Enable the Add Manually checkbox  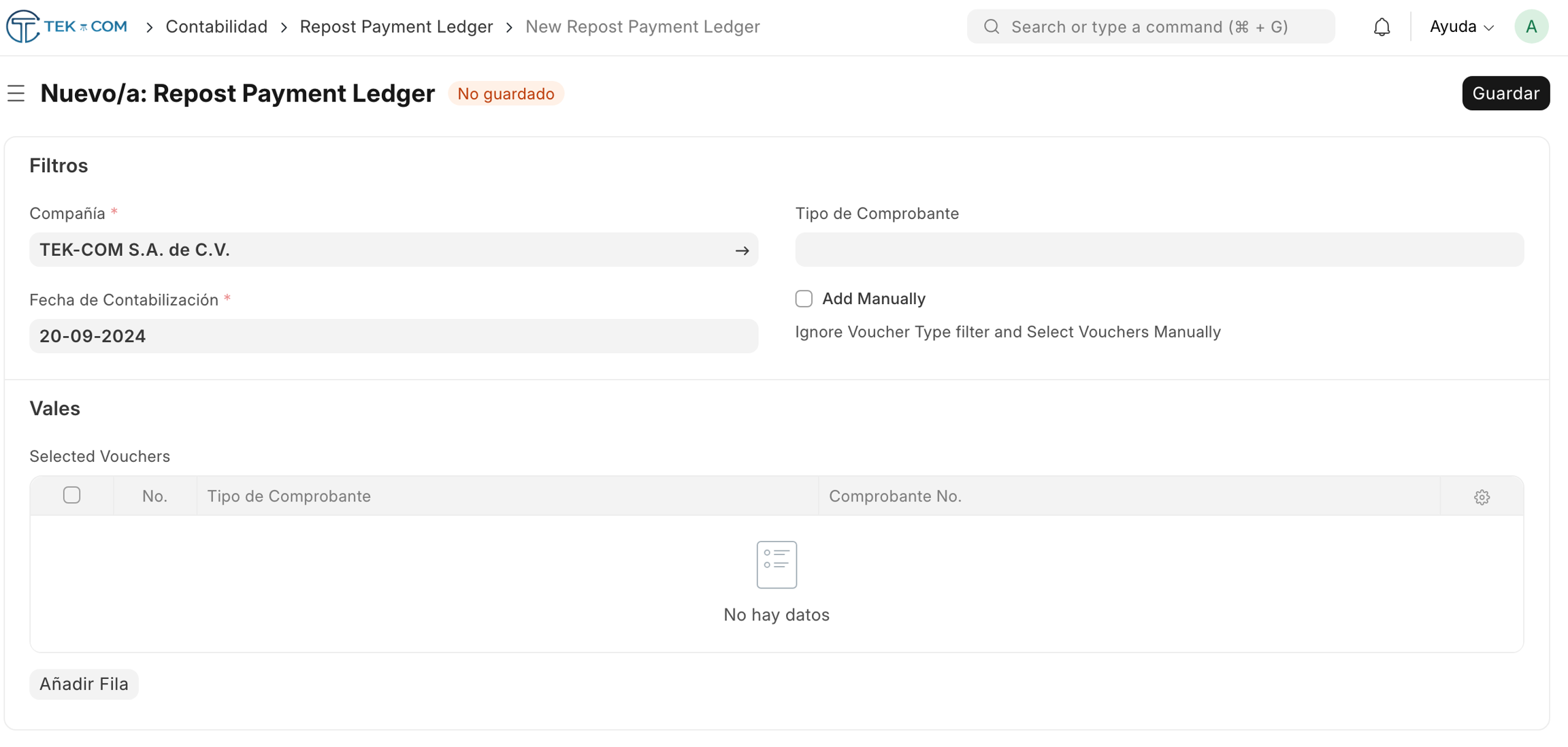(804, 299)
